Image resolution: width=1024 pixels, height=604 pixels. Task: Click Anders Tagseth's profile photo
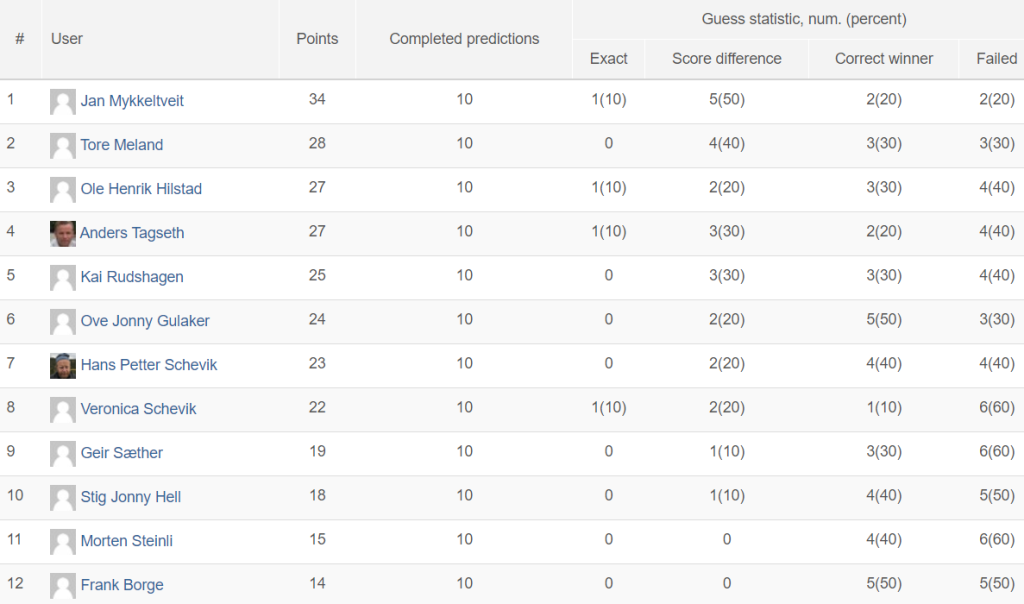click(x=63, y=234)
